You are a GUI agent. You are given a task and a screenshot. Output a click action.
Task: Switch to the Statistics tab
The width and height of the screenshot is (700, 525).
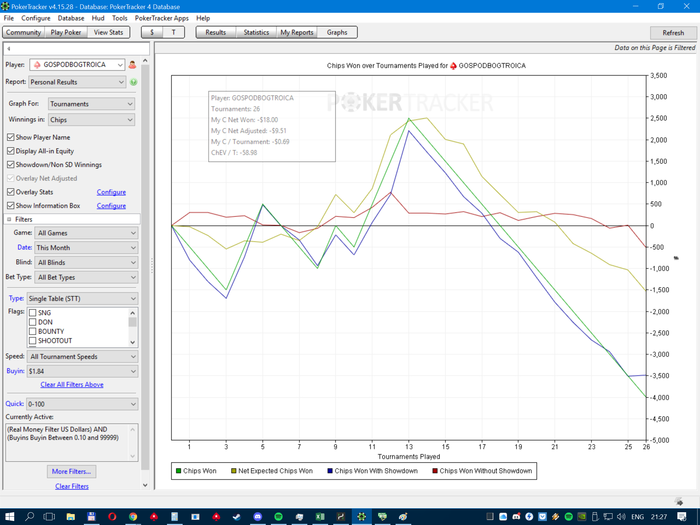coord(256,33)
